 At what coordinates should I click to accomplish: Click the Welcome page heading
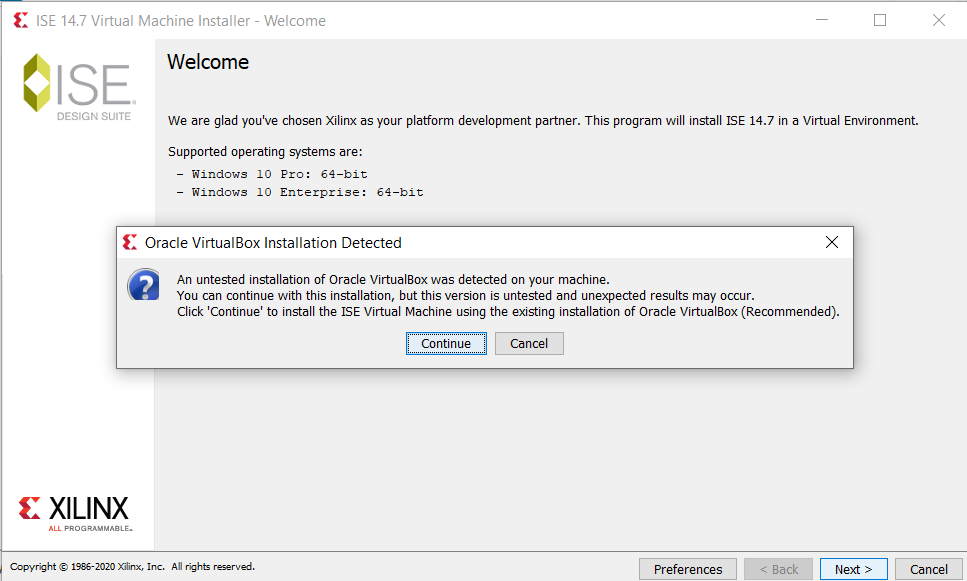[208, 62]
